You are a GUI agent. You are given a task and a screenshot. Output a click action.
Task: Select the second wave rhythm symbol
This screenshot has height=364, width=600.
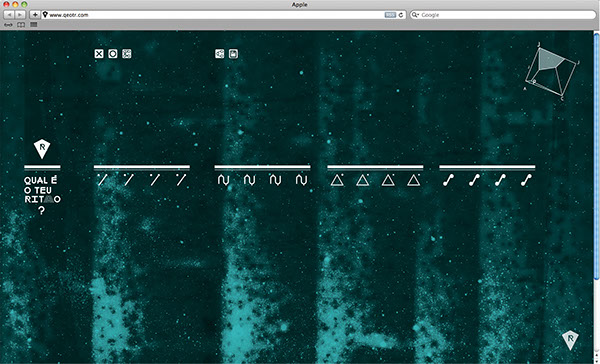point(249,180)
